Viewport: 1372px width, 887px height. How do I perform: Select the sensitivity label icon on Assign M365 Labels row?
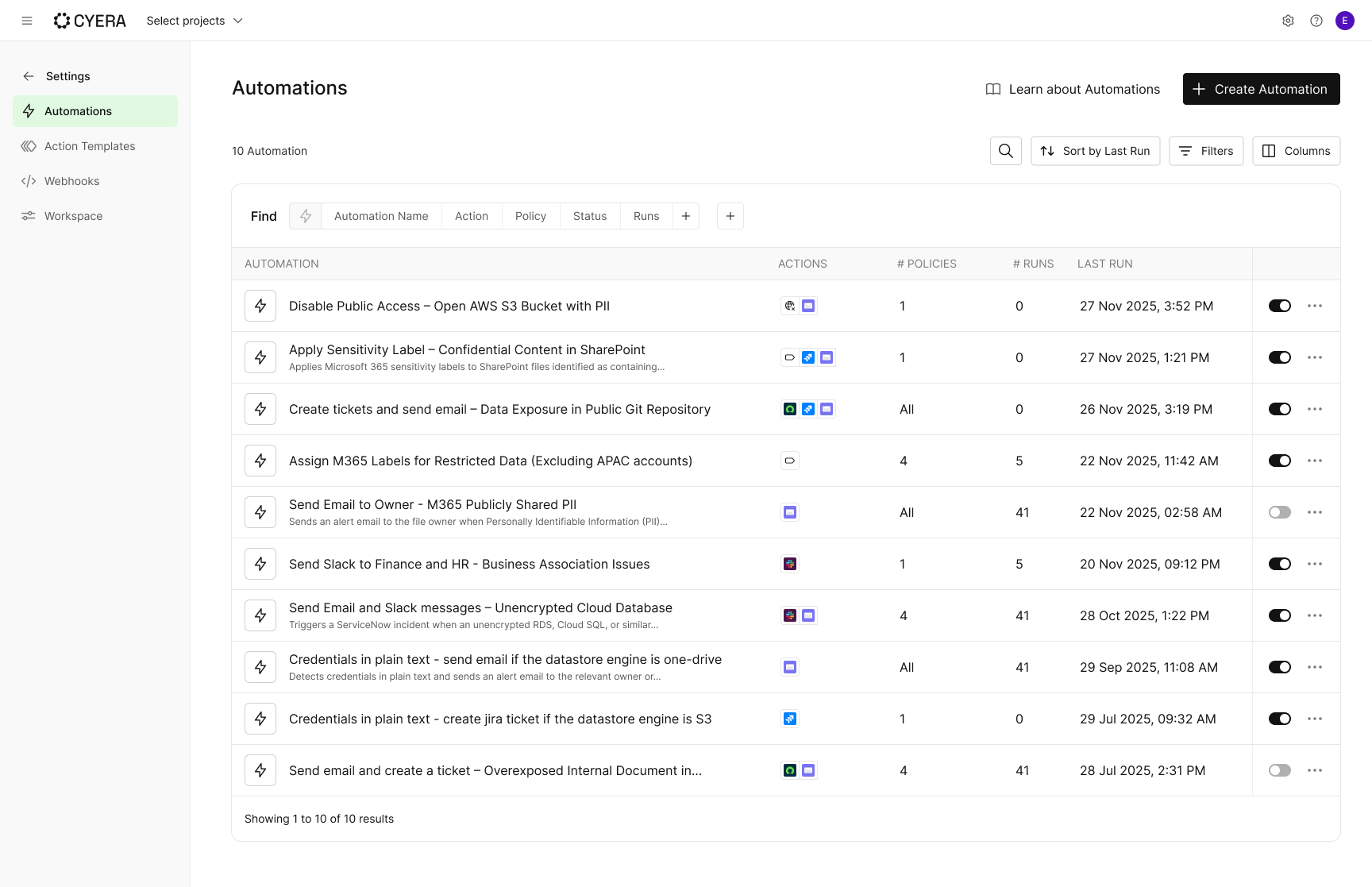789,460
